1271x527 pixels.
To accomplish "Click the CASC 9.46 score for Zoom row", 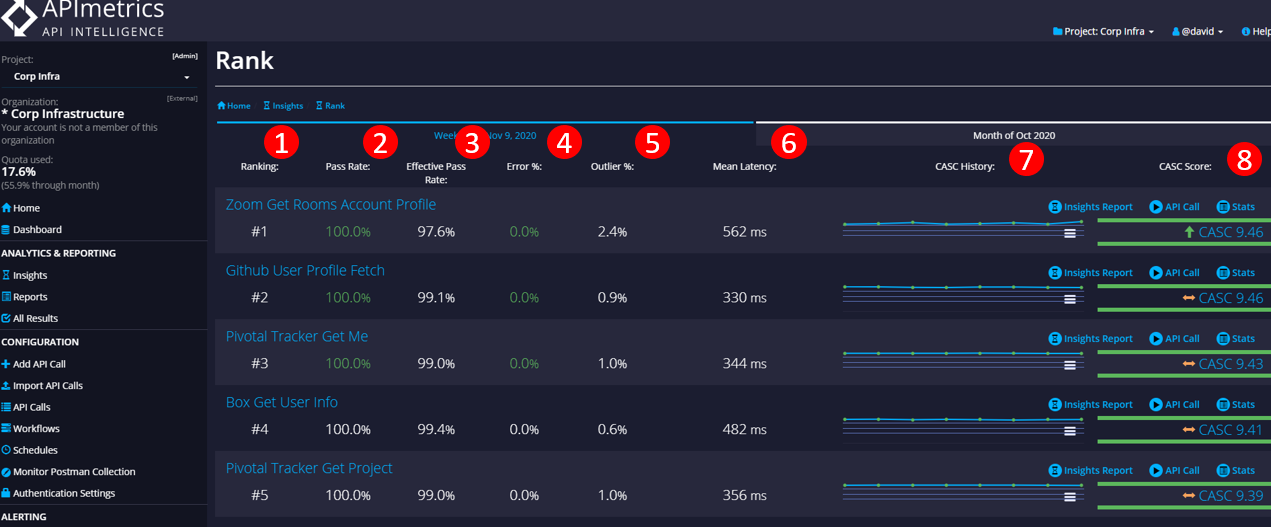I will point(1231,232).
